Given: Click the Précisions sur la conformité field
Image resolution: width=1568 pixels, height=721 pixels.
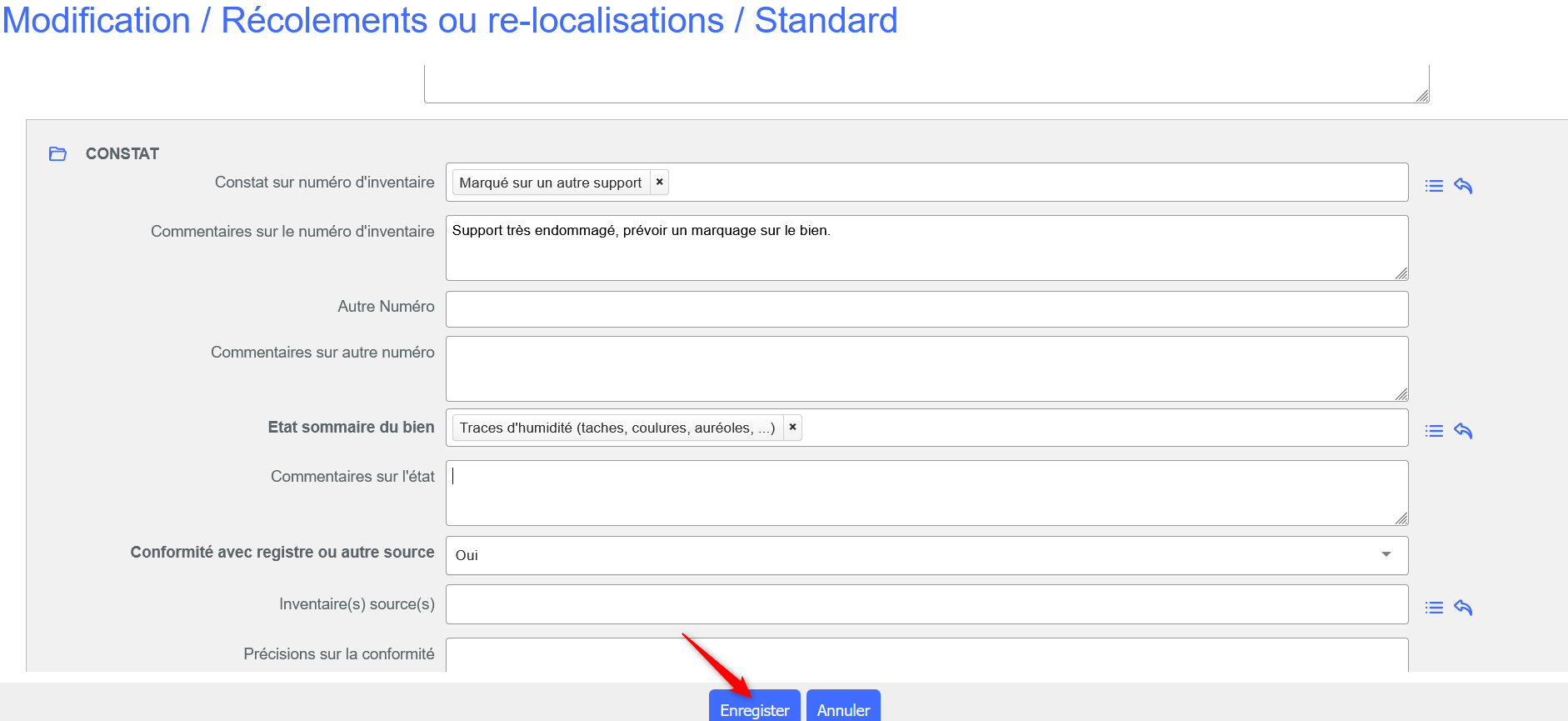Looking at the screenshot, I should (926, 655).
